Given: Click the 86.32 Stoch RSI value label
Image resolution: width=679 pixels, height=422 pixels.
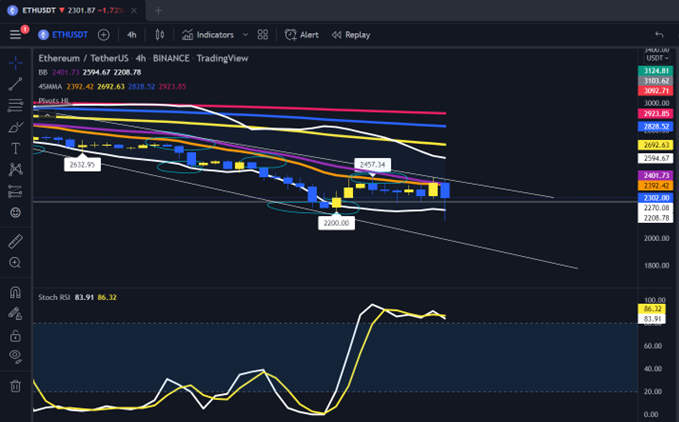Looking at the screenshot, I should coord(652,309).
